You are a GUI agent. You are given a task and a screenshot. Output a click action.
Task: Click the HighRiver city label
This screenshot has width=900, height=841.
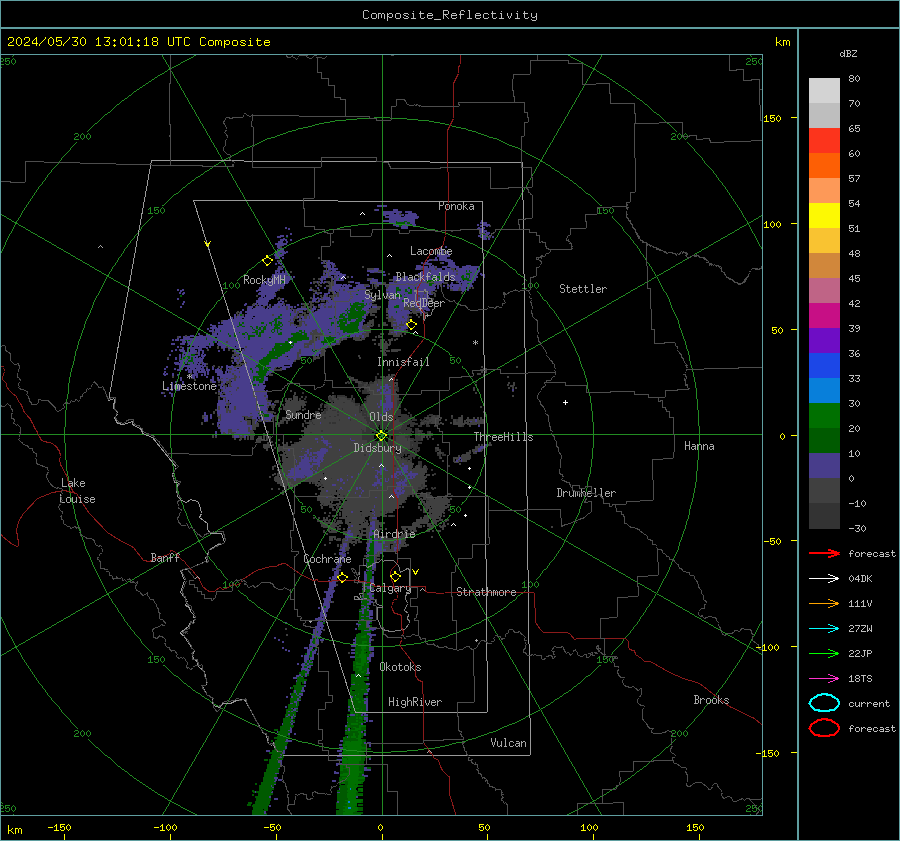click(x=415, y=702)
